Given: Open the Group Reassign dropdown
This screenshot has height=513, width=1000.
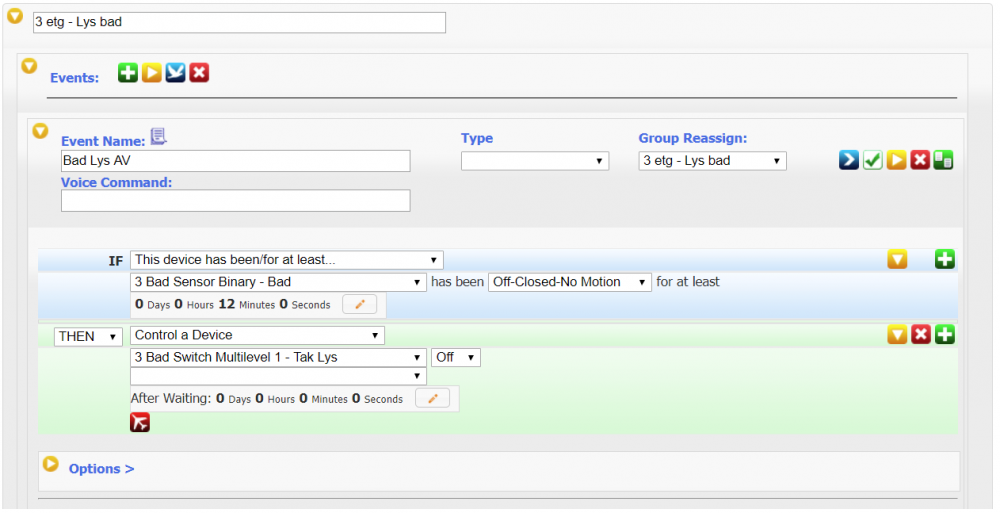Looking at the screenshot, I should click(712, 161).
